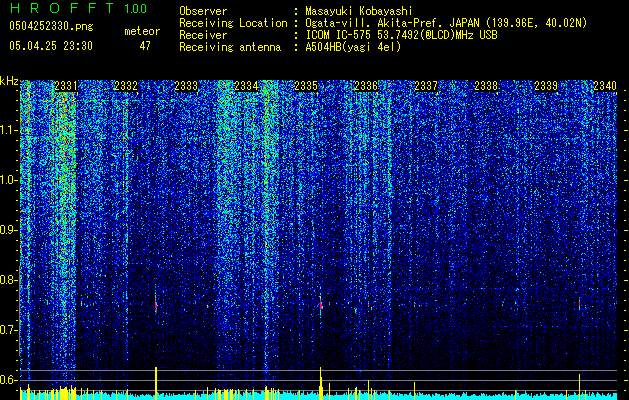Select the ICOM IC-575 receiver value
The width and height of the screenshot is (629, 400).
pos(401,35)
